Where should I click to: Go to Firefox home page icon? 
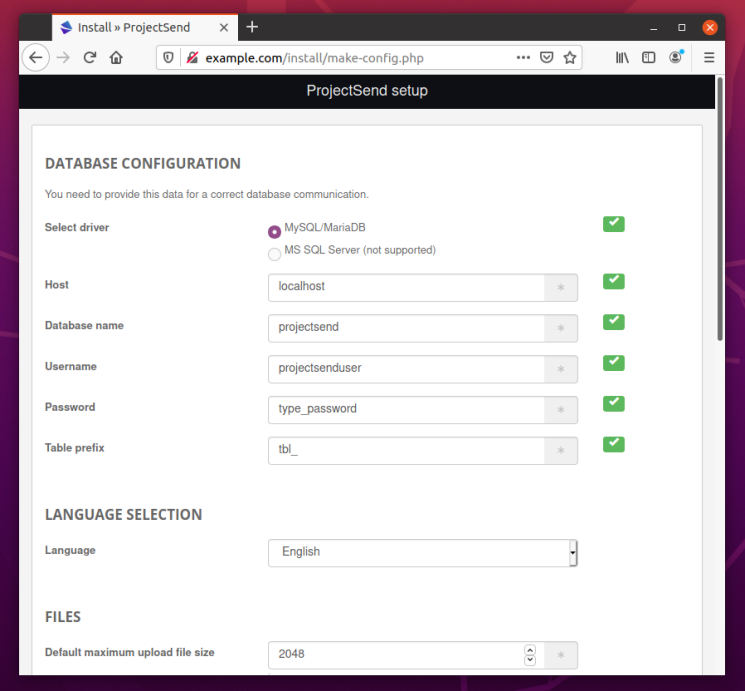(x=116, y=58)
